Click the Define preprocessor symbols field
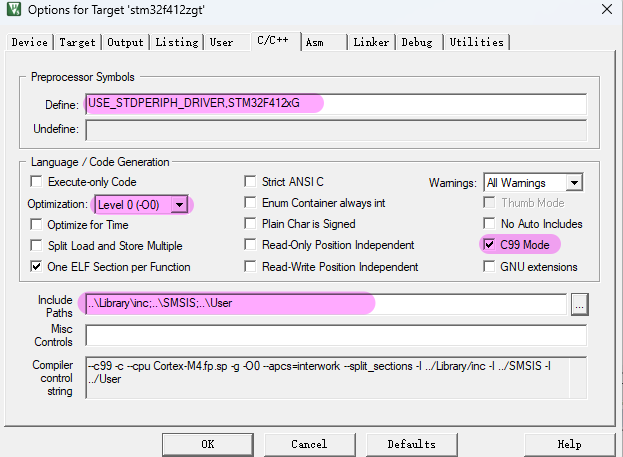The width and height of the screenshot is (623, 457). [x=336, y=104]
